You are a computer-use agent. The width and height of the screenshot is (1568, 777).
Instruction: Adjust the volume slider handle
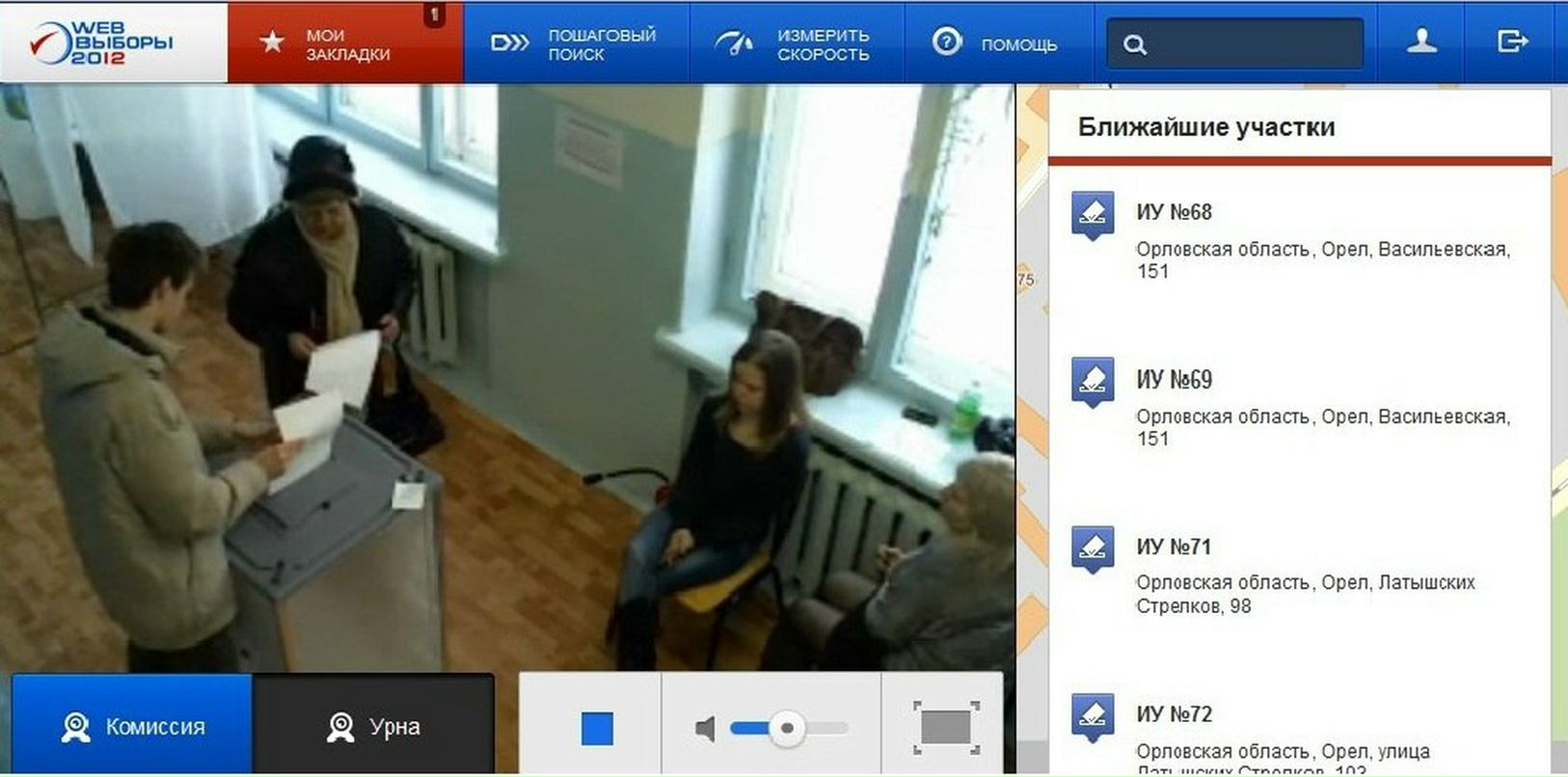pos(787,728)
